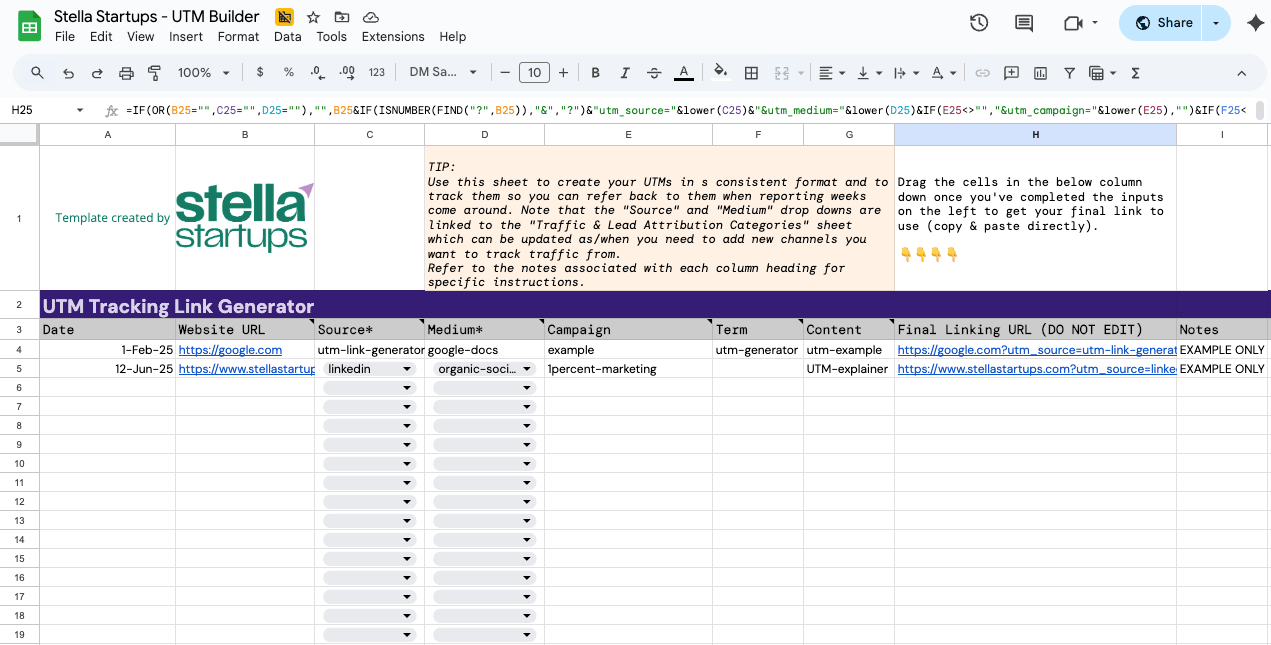Click the https://google.com link in row 4
1271x645 pixels.
click(x=230, y=350)
